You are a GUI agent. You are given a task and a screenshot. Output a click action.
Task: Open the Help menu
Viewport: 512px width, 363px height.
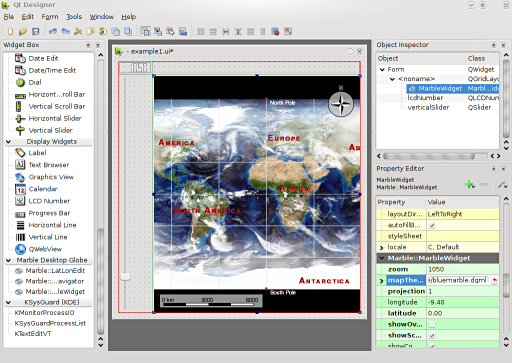(x=129, y=17)
